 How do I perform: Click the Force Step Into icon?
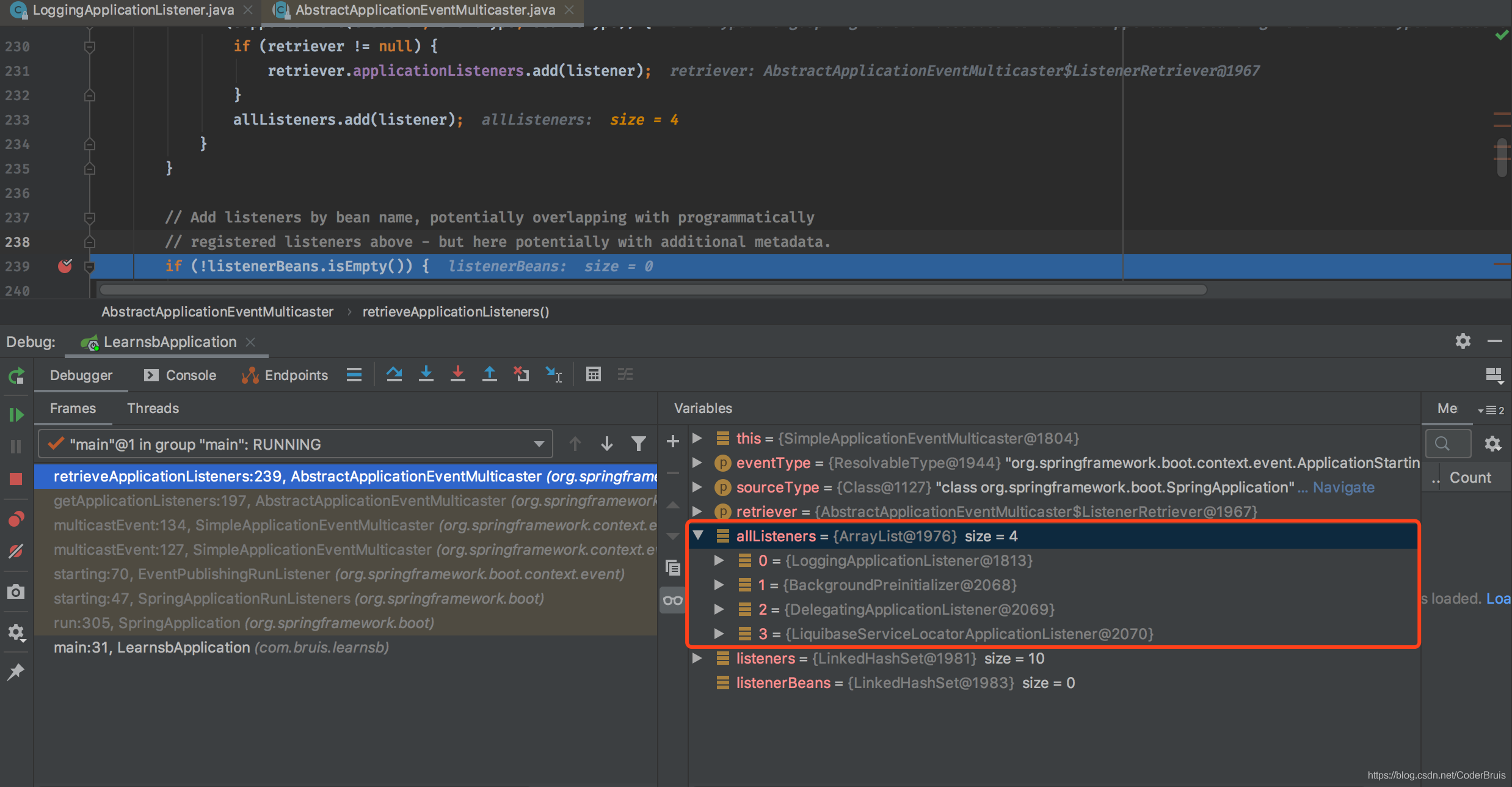458,374
